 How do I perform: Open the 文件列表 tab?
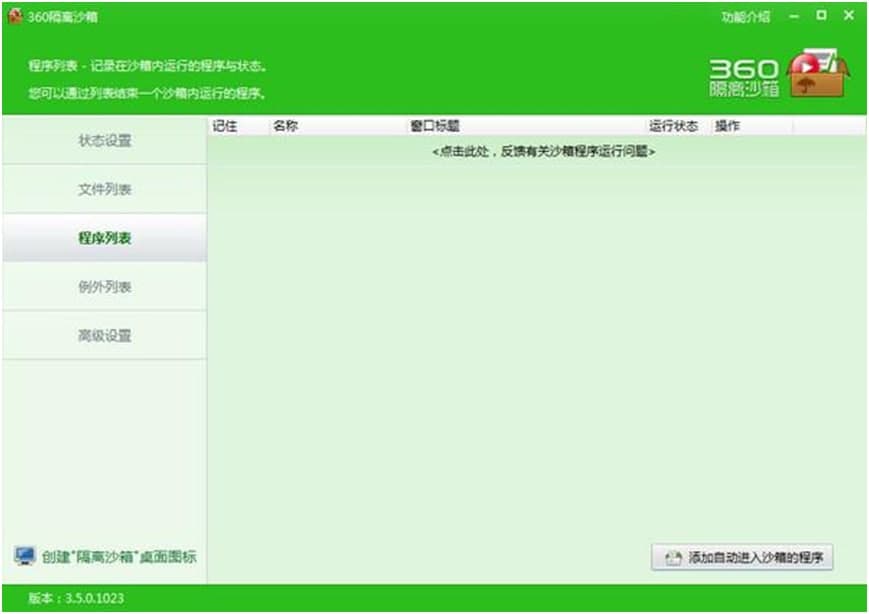pyautogui.click(x=105, y=190)
